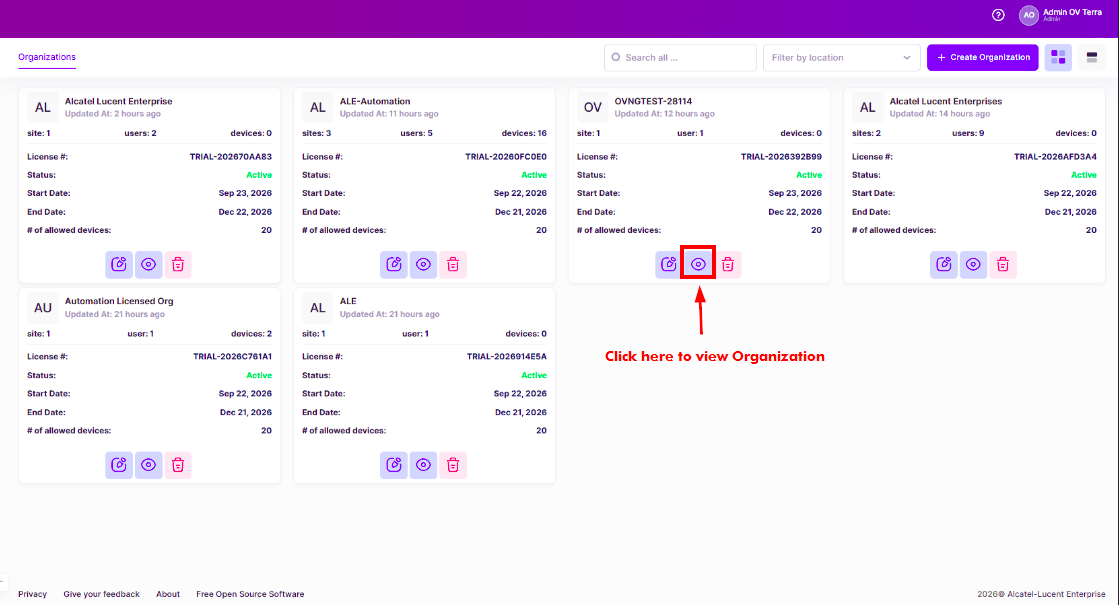Edit the Automation Licensed Org
This screenshot has width=1119, height=605.
coord(119,465)
